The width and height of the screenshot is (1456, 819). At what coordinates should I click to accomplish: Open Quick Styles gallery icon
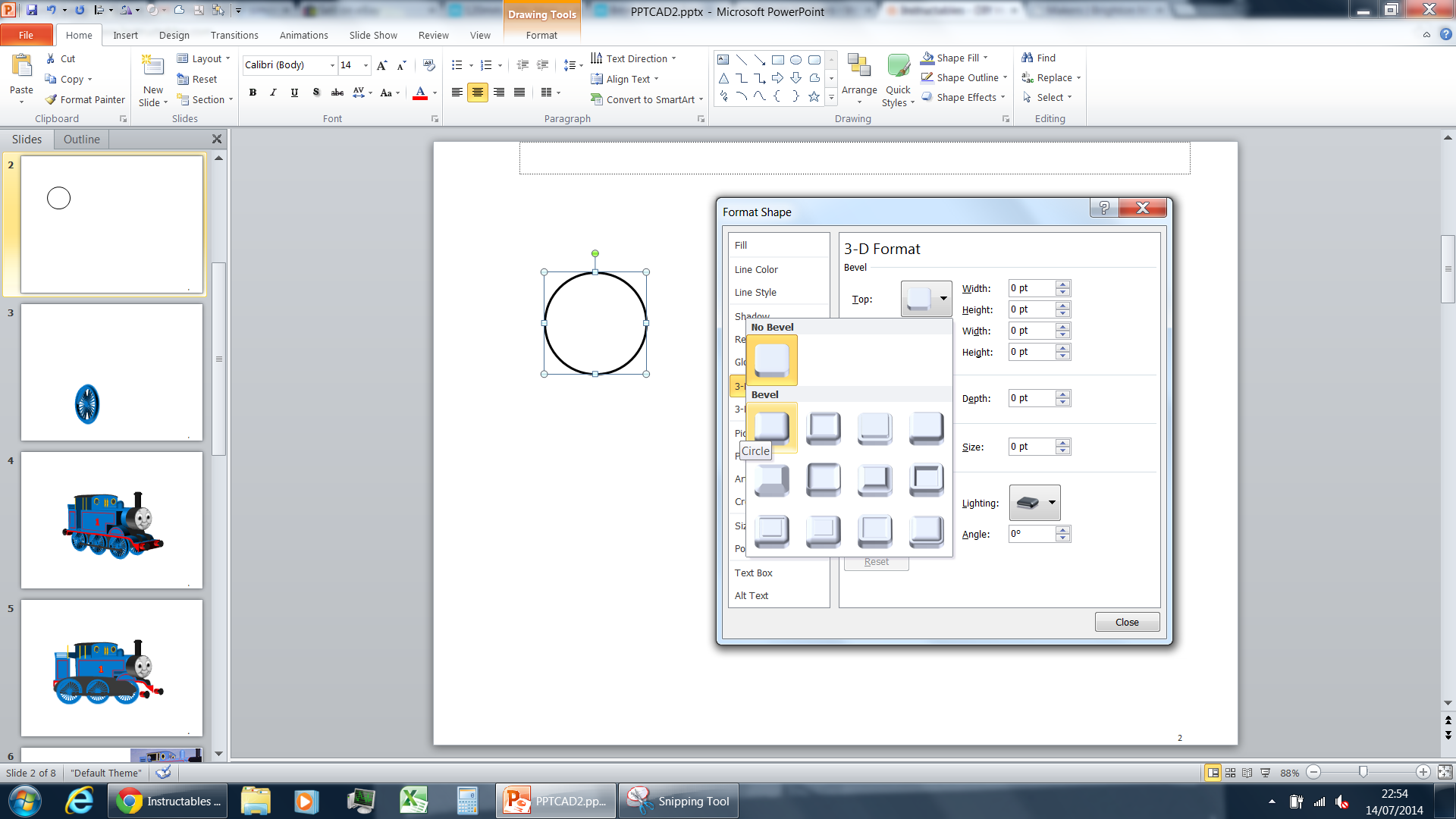pyautogui.click(x=899, y=67)
